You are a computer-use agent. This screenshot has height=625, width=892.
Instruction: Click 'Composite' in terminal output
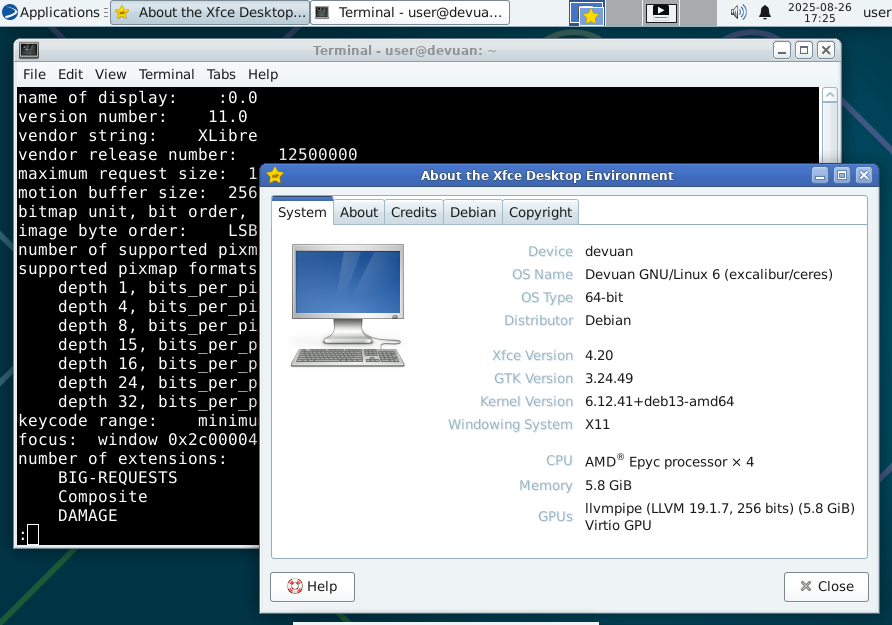coord(102,496)
